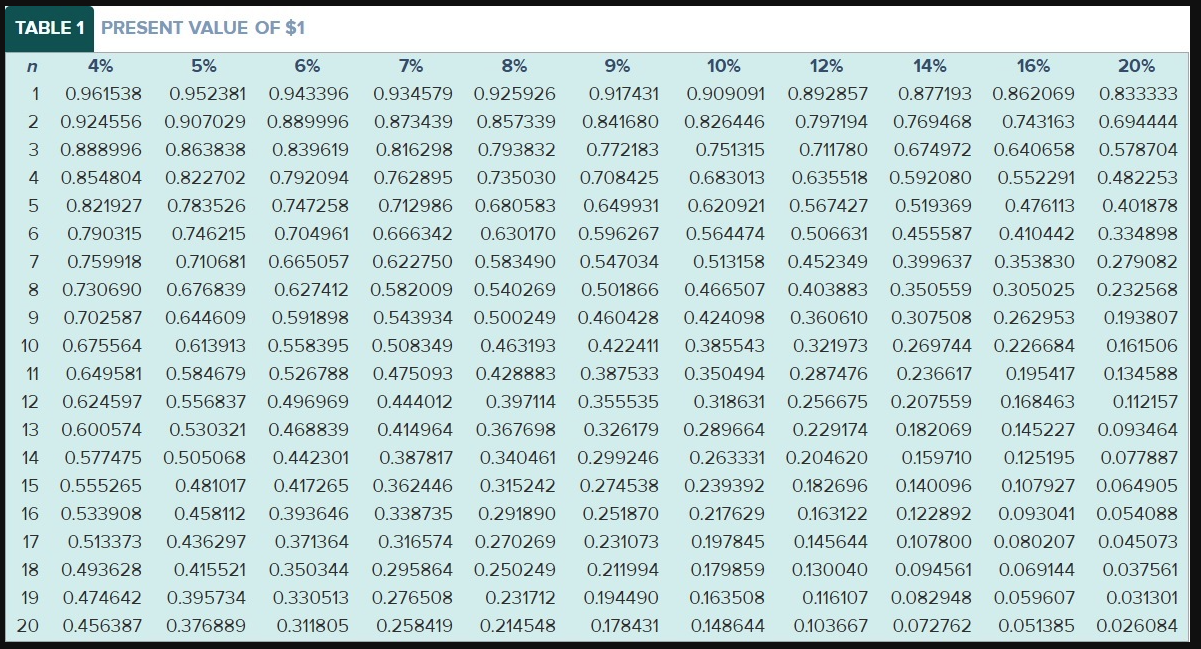Select the PRESENT VALUE OF $1 title
The image size is (1201, 649).
(203, 28)
